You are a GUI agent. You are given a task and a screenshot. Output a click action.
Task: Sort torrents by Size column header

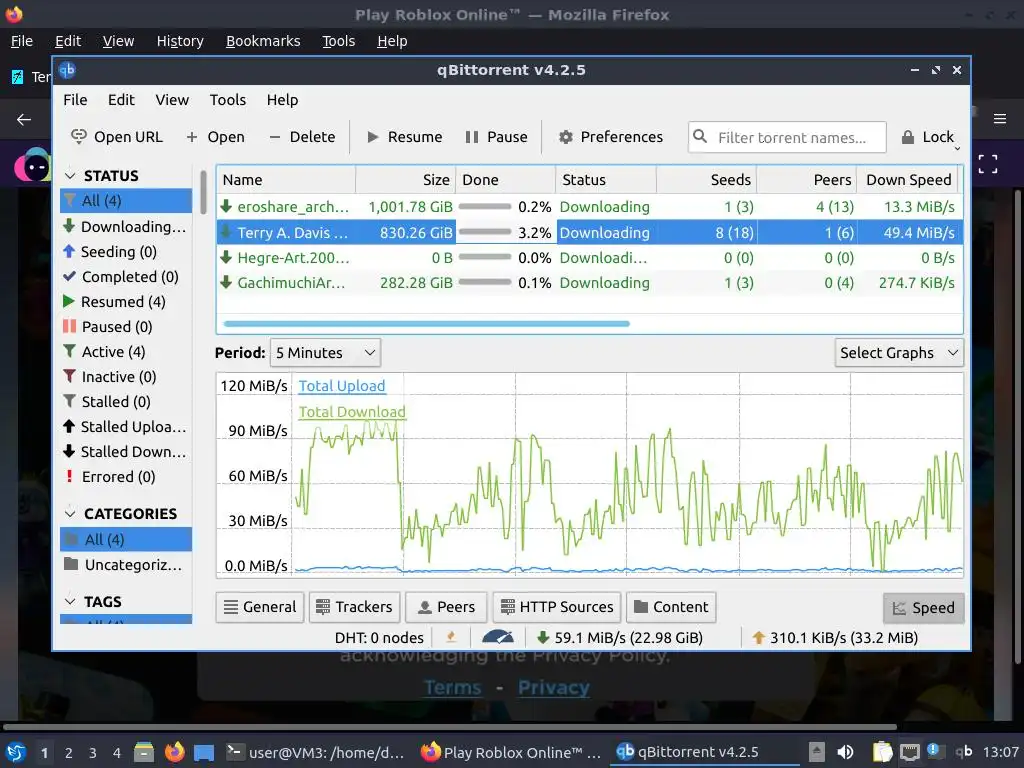point(406,180)
